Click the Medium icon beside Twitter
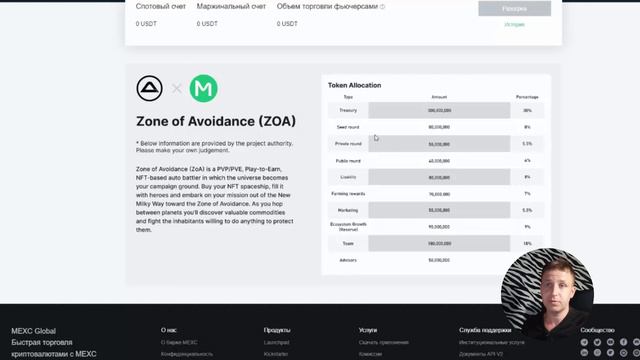 610,342
